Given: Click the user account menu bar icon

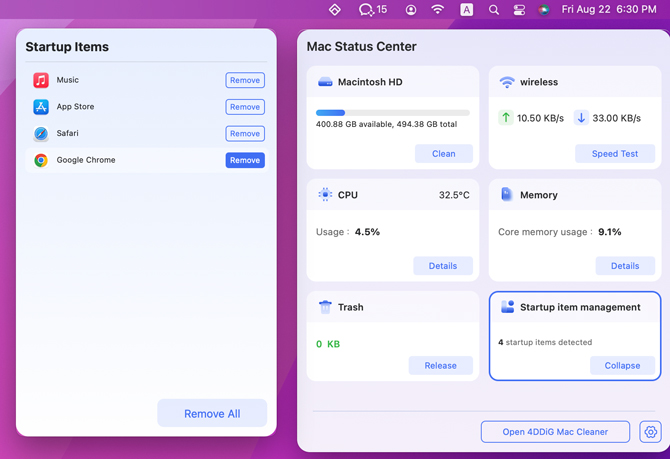Looking at the screenshot, I should click(411, 10).
